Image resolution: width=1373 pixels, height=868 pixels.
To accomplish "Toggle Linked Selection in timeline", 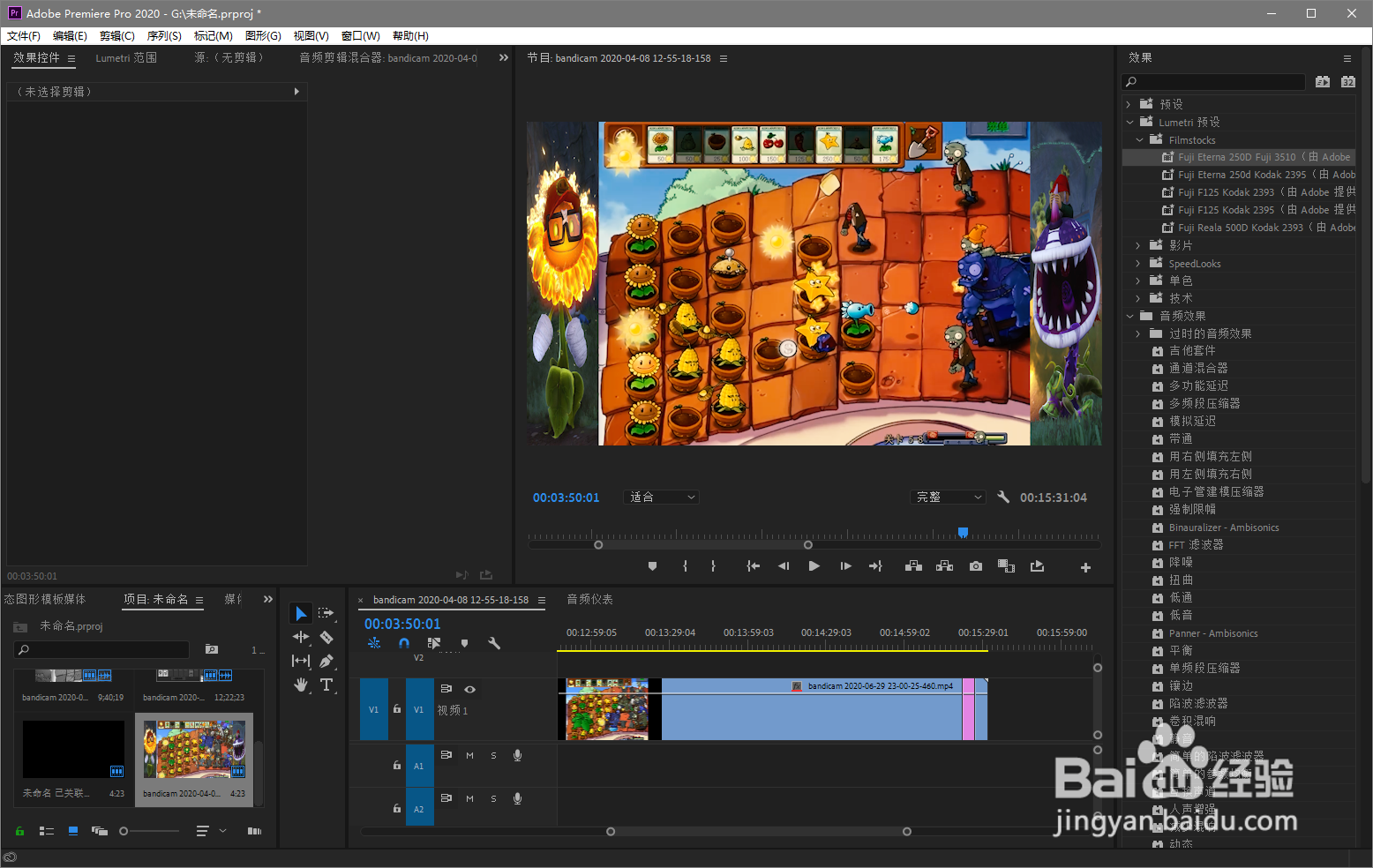I will 434,643.
